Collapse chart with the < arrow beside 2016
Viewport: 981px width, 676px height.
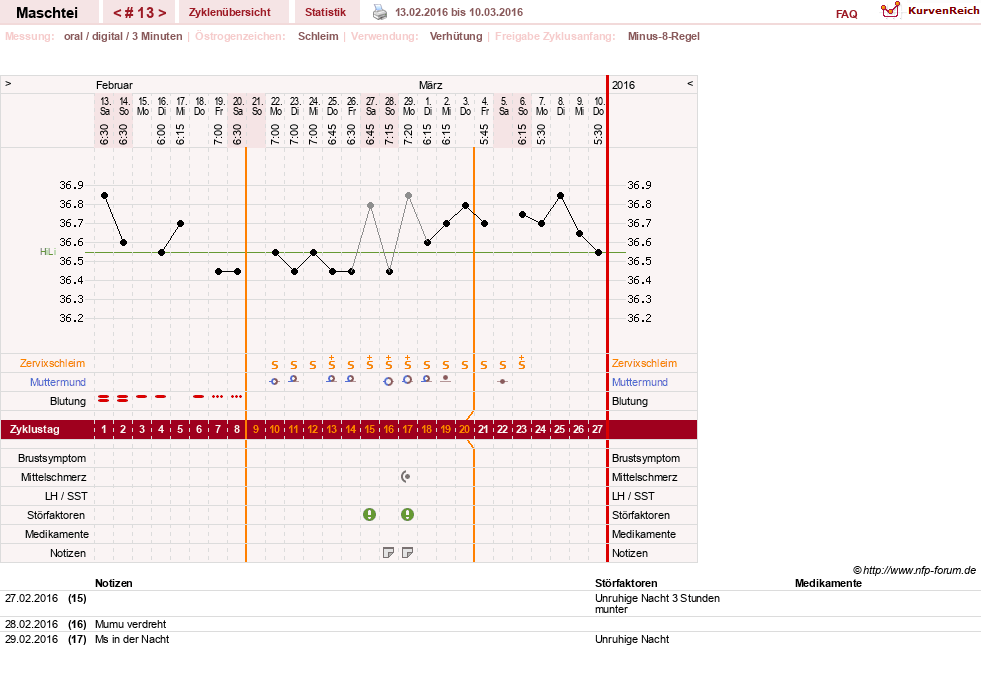[x=690, y=83]
